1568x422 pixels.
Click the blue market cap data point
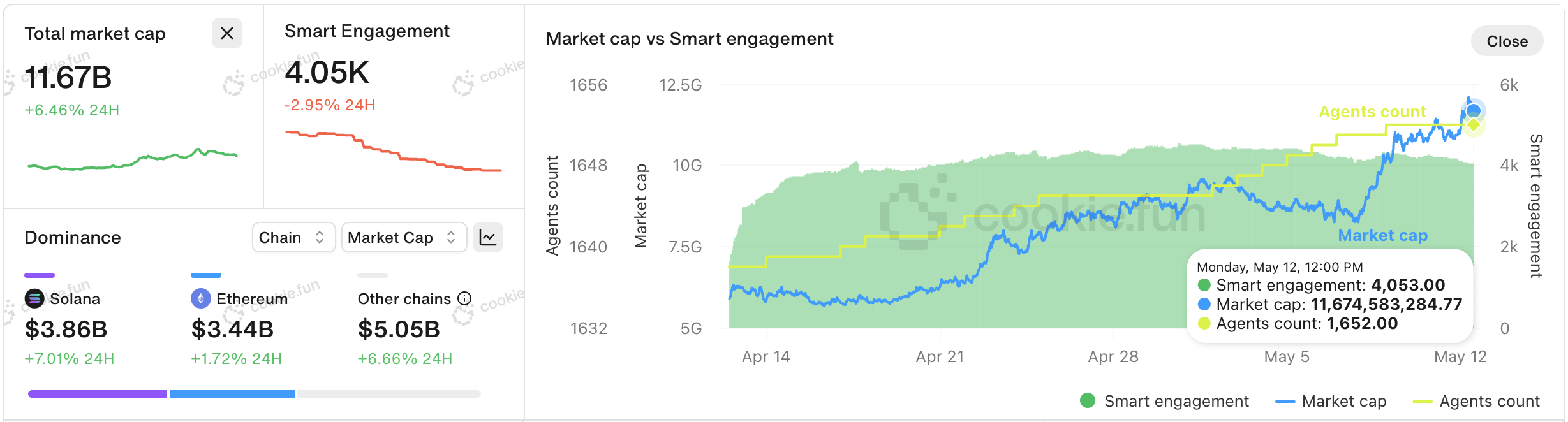click(1473, 111)
